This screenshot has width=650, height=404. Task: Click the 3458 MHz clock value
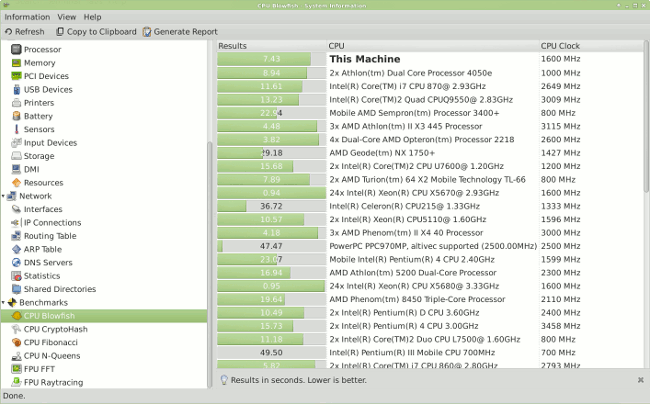560,326
